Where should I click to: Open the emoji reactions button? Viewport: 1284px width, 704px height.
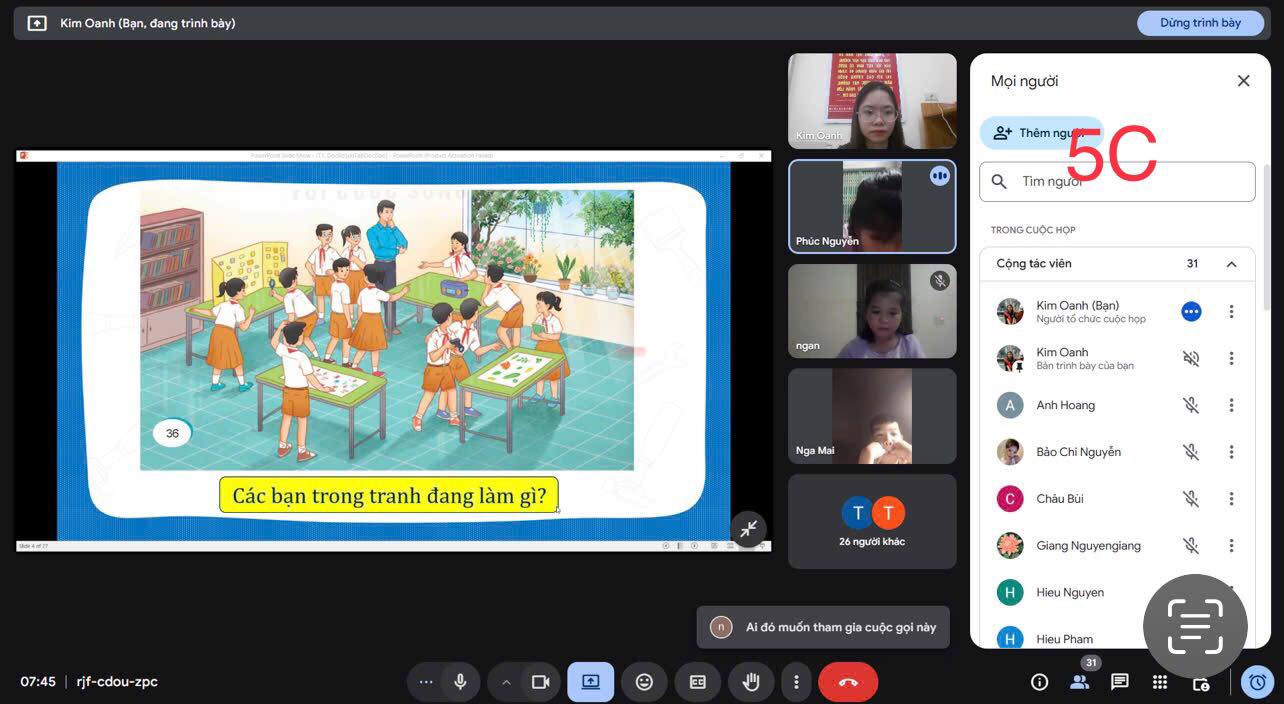tap(644, 682)
